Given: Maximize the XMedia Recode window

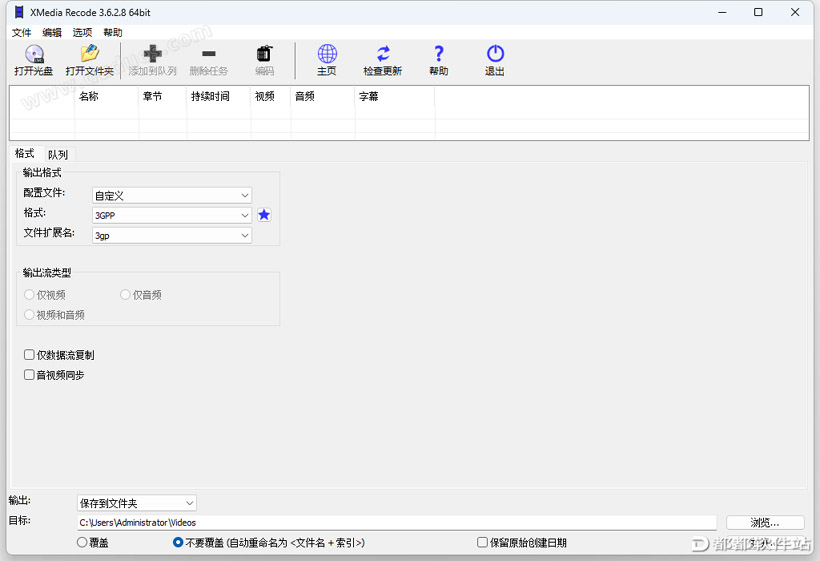Looking at the screenshot, I should [x=758, y=12].
